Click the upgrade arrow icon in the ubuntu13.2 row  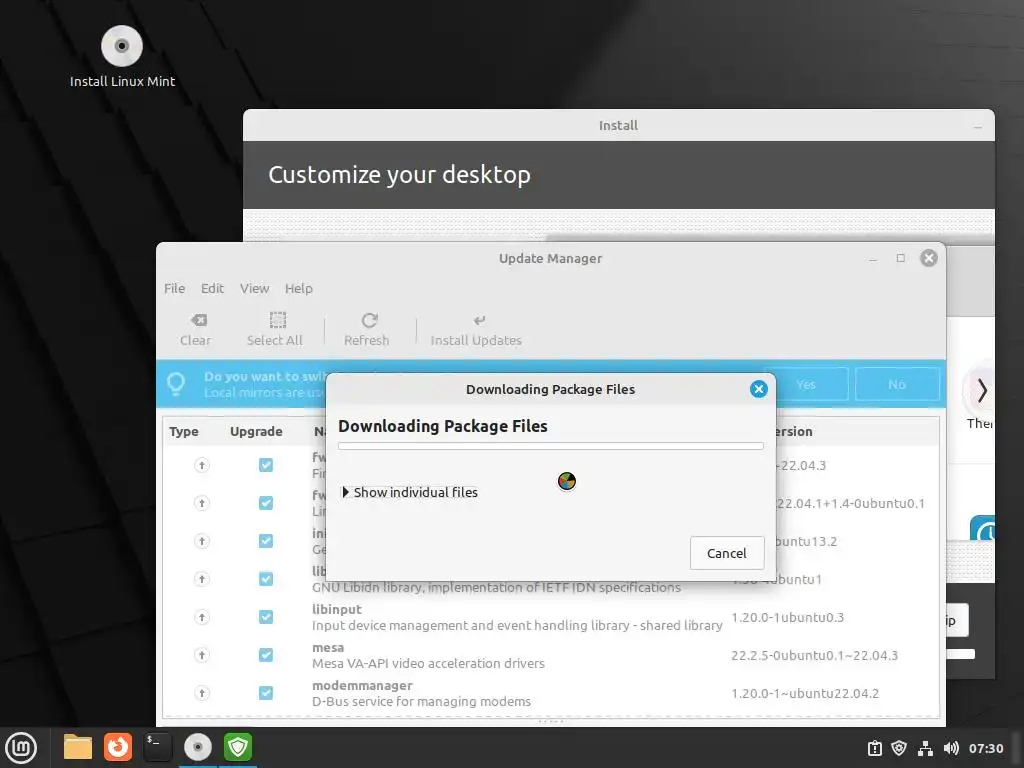click(x=202, y=541)
